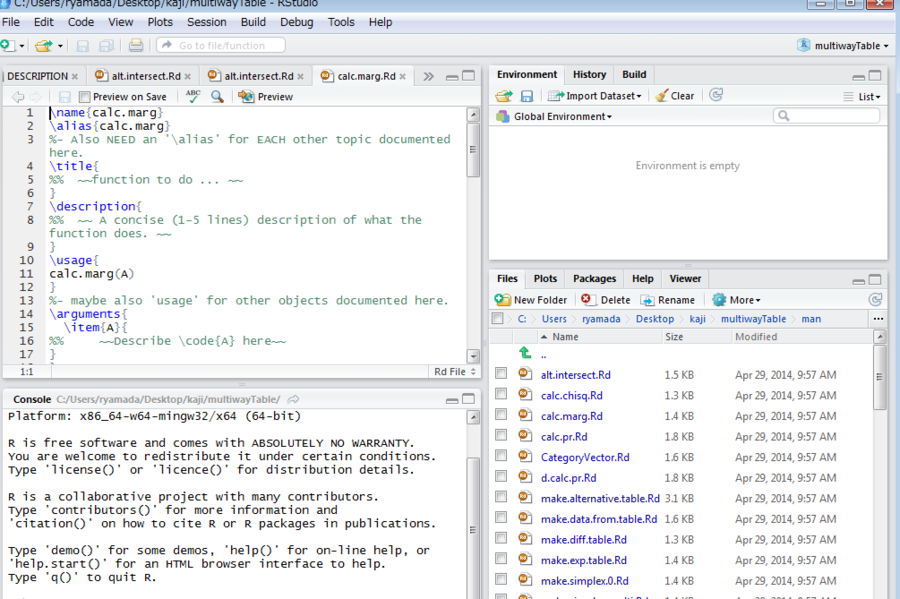
Task: Click the Preview button in editor toolbar
Action: coord(265,96)
